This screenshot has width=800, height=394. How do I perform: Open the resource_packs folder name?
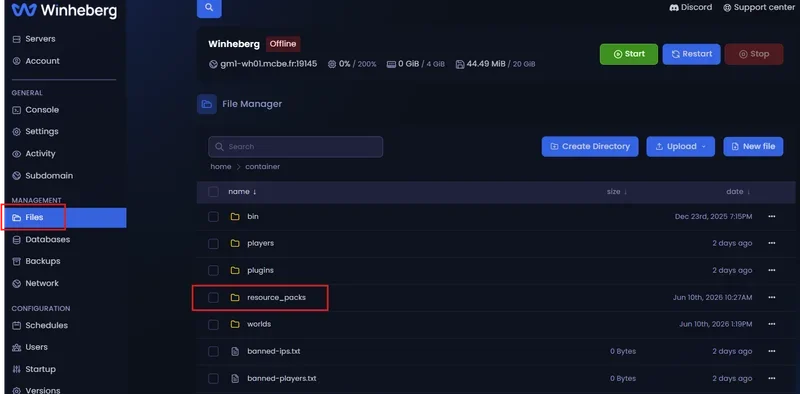[277, 298]
